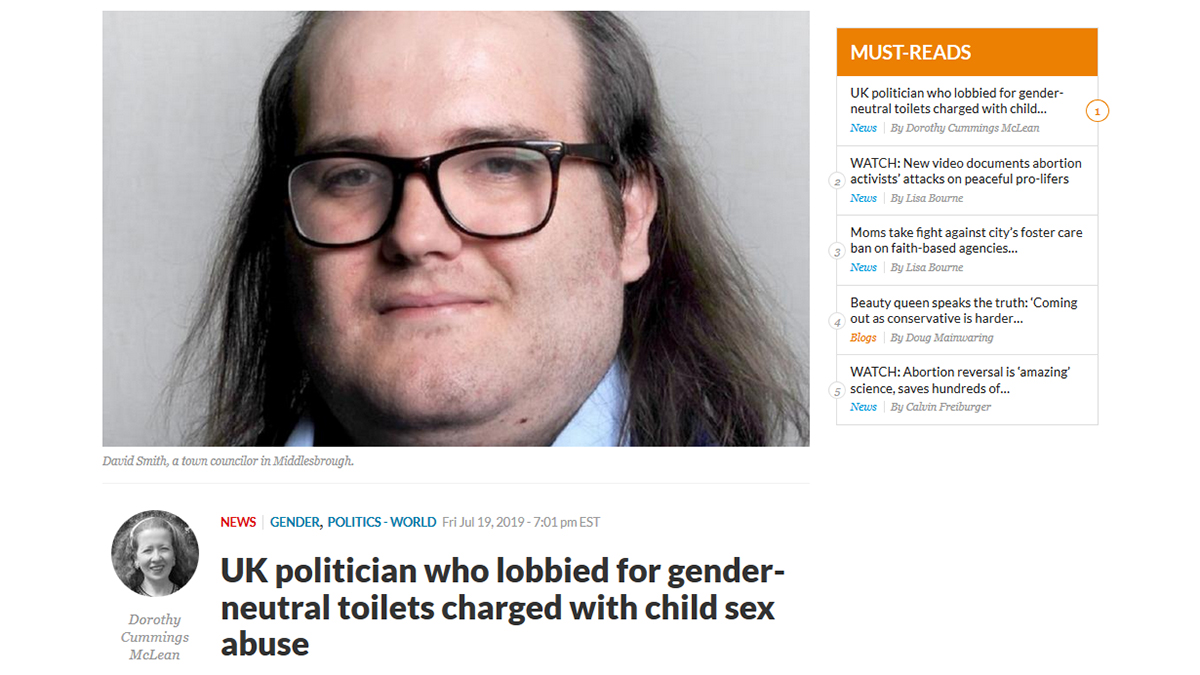Open the Abortion reversal is 'amazing' story
The image size is (1200, 675).
tap(961, 380)
